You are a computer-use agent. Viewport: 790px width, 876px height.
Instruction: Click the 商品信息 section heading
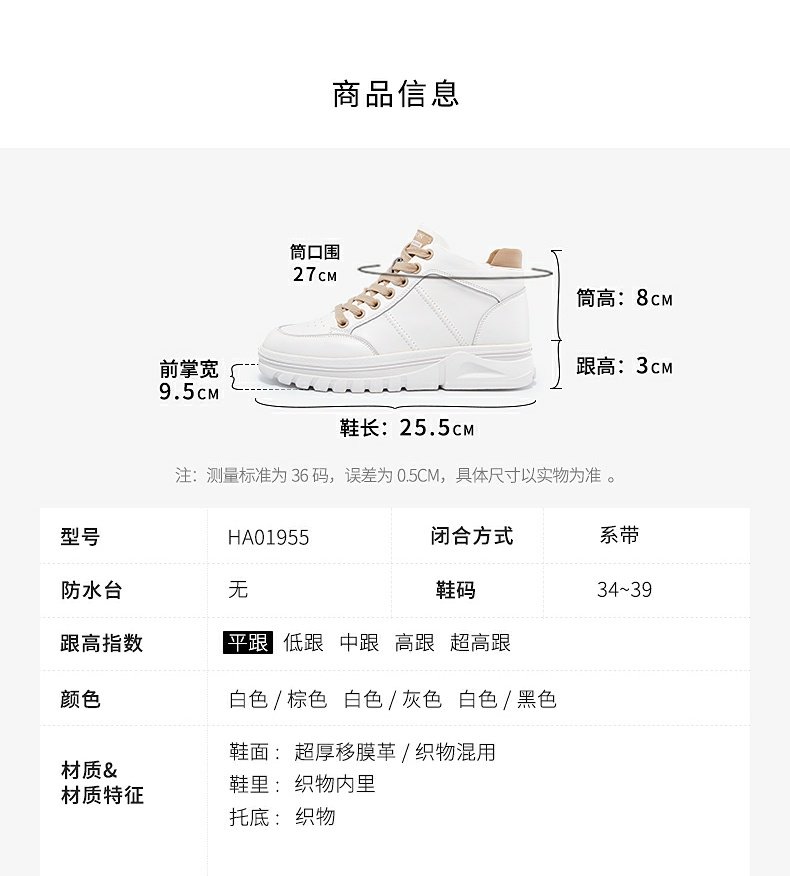point(396,94)
